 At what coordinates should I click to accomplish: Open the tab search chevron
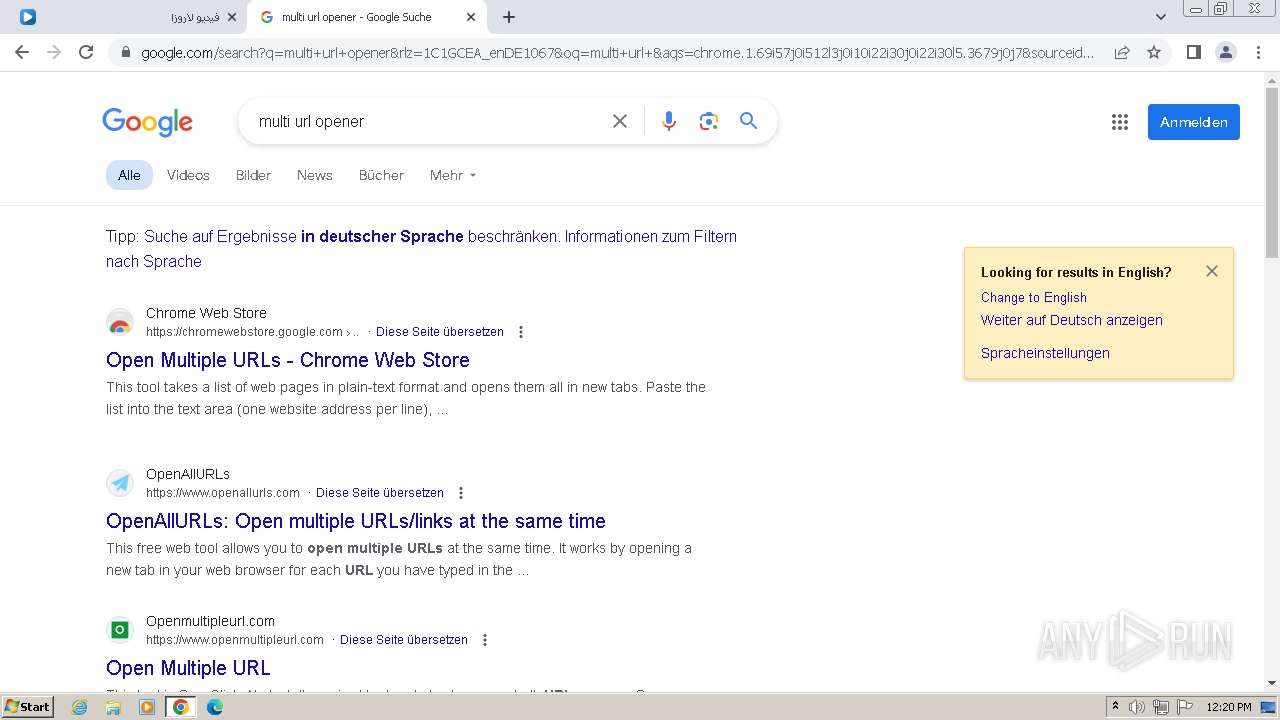1160,17
